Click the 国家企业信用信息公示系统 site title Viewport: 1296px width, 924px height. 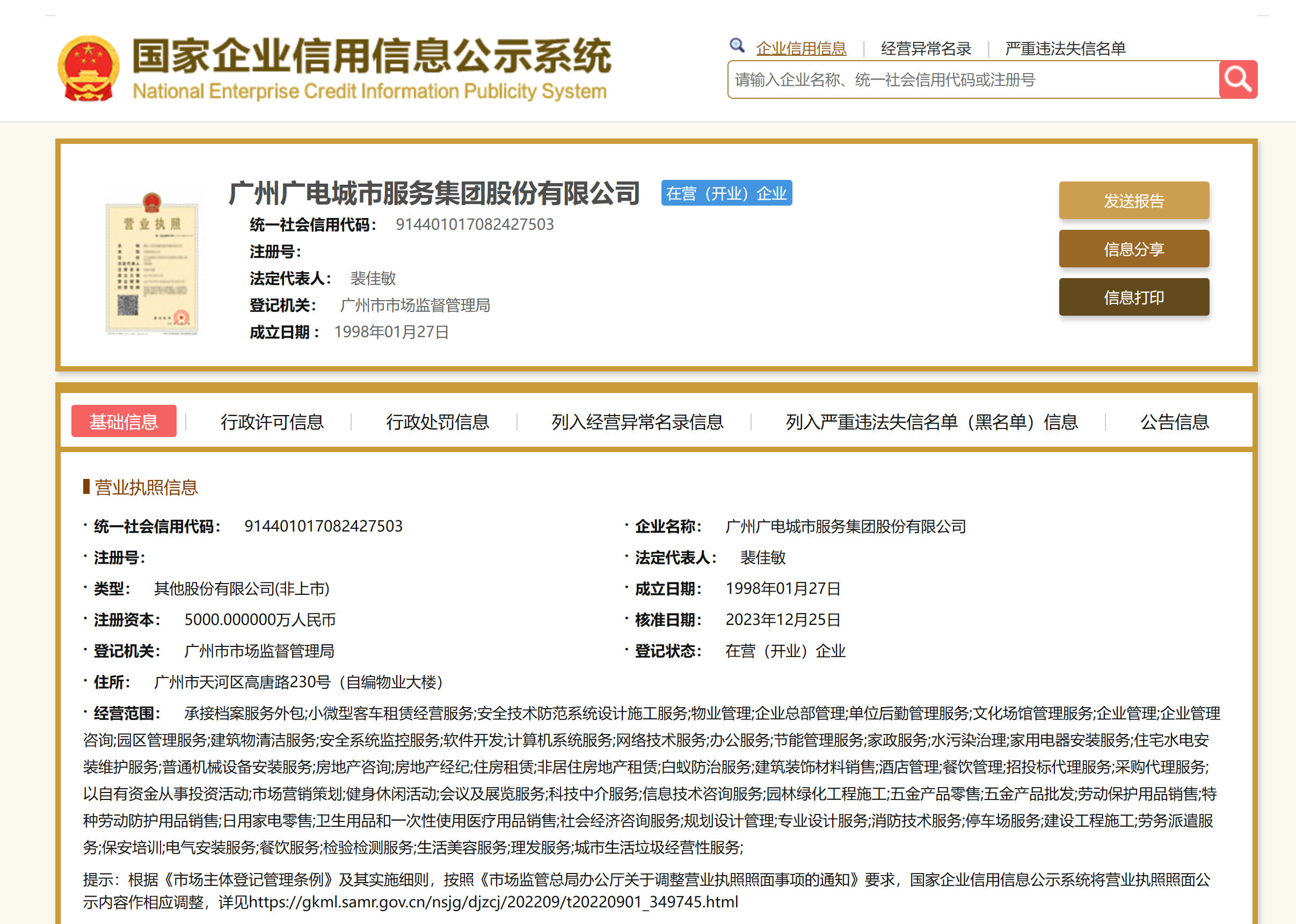371,57
